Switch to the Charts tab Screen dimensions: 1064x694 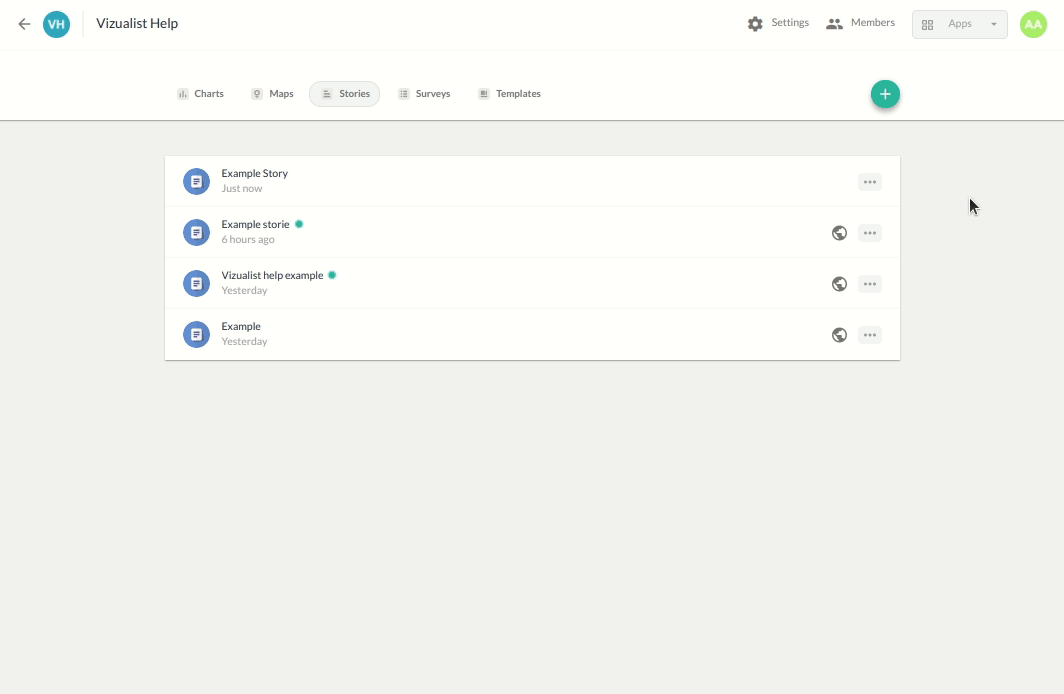(200, 94)
